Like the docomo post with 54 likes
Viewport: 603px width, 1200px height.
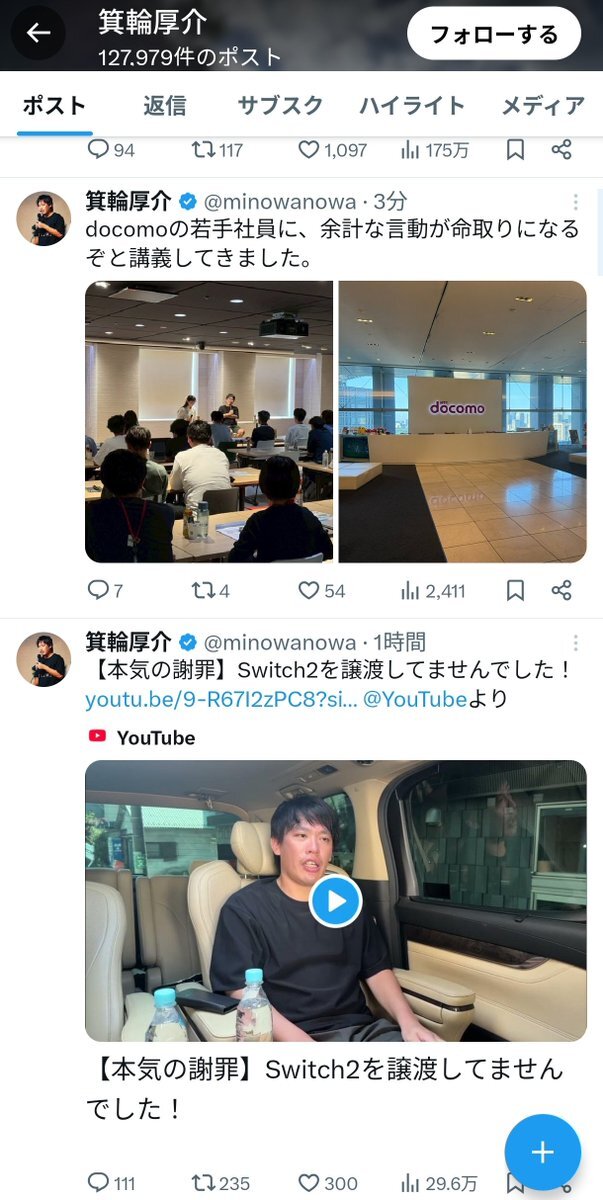322,591
